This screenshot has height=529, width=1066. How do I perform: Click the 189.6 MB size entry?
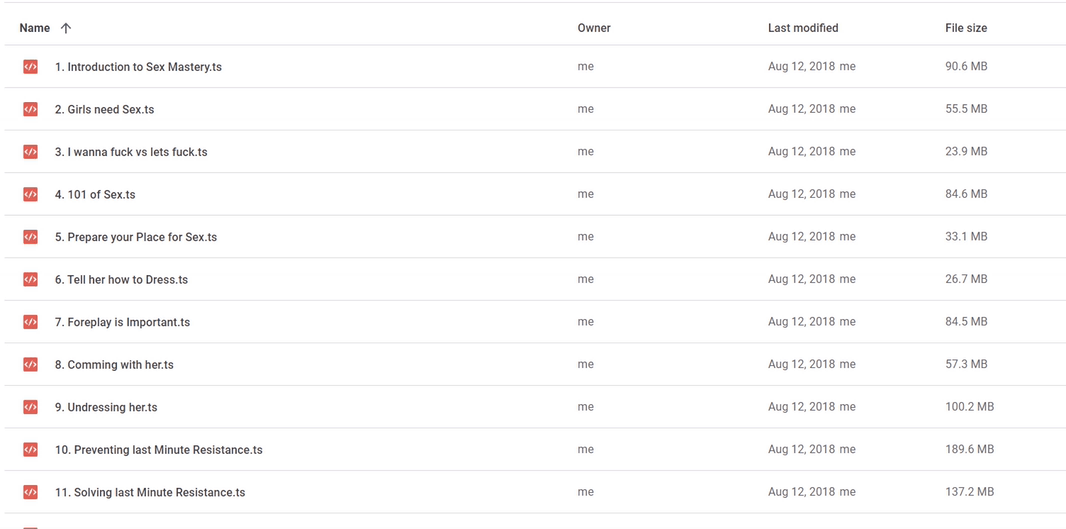pos(969,449)
